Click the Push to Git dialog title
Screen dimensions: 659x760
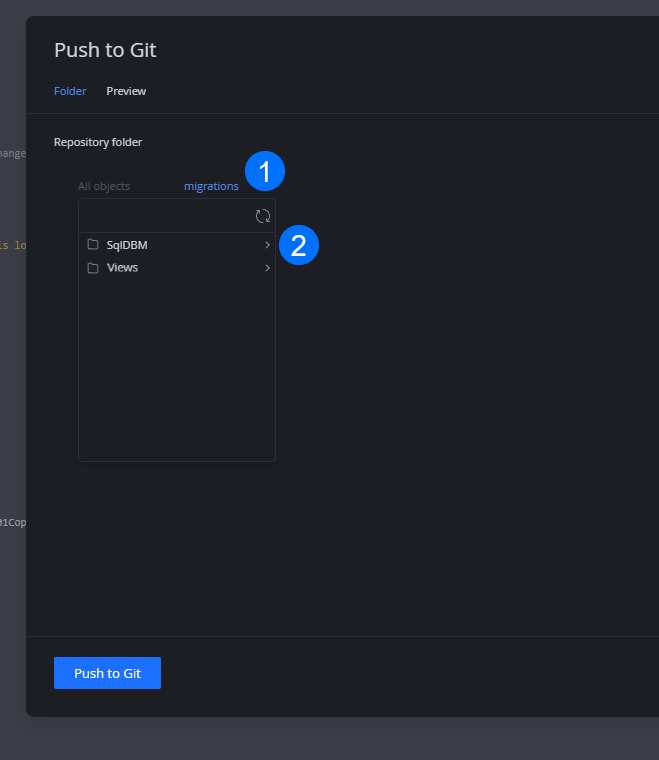click(x=105, y=50)
